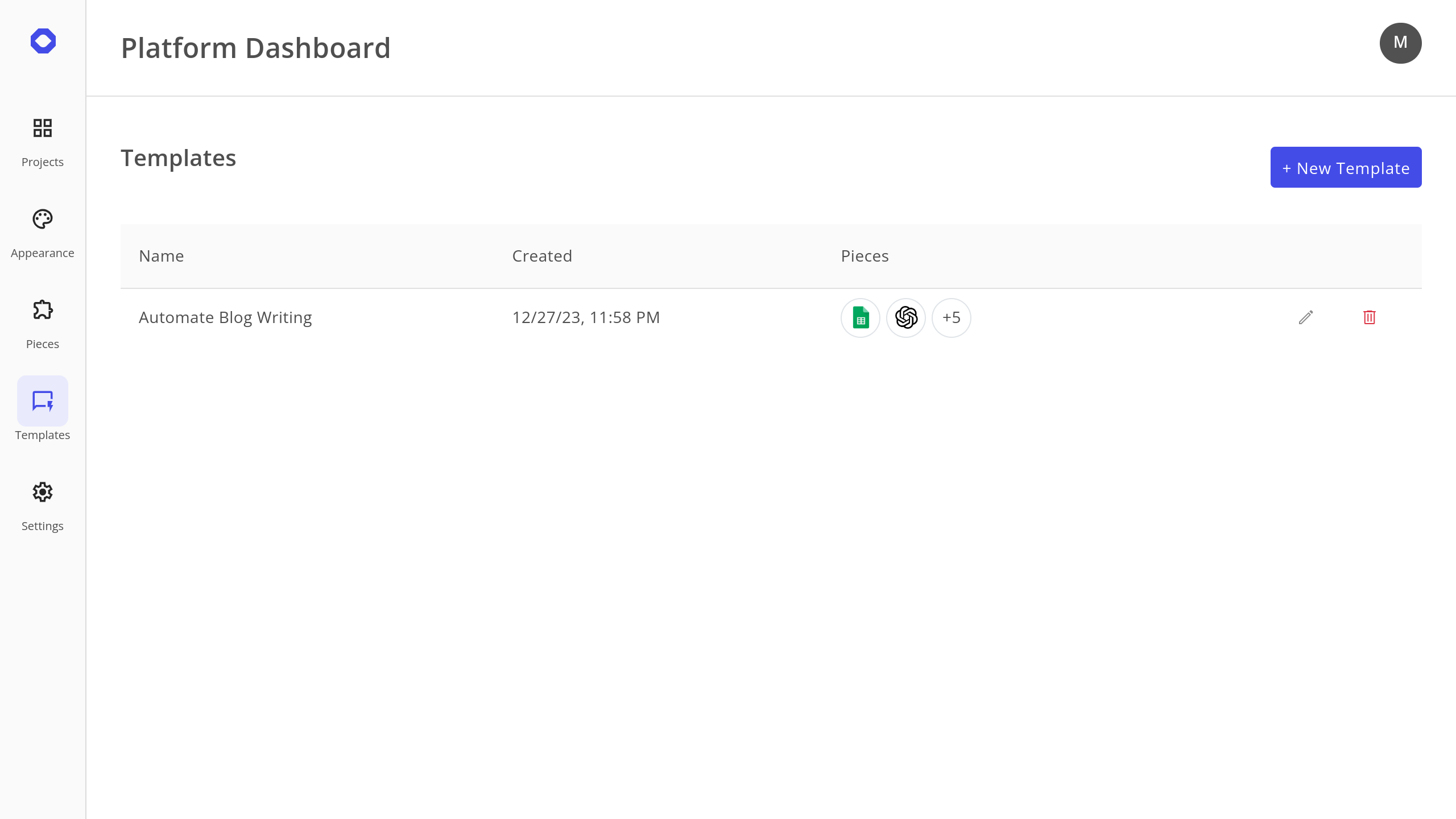Click the Created column header
Image resolution: width=1456 pixels, height=819 pixels.
point(542,256)
